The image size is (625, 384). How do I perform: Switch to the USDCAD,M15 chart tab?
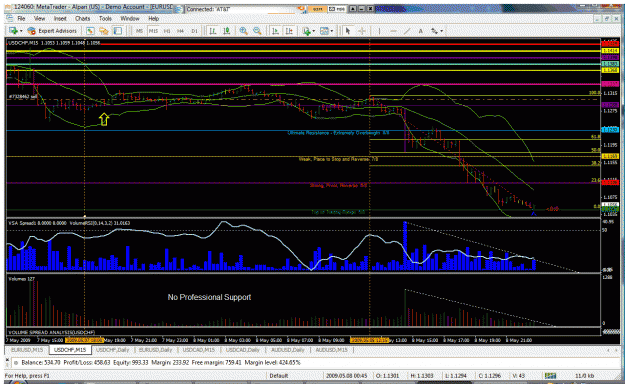(199, 350)
